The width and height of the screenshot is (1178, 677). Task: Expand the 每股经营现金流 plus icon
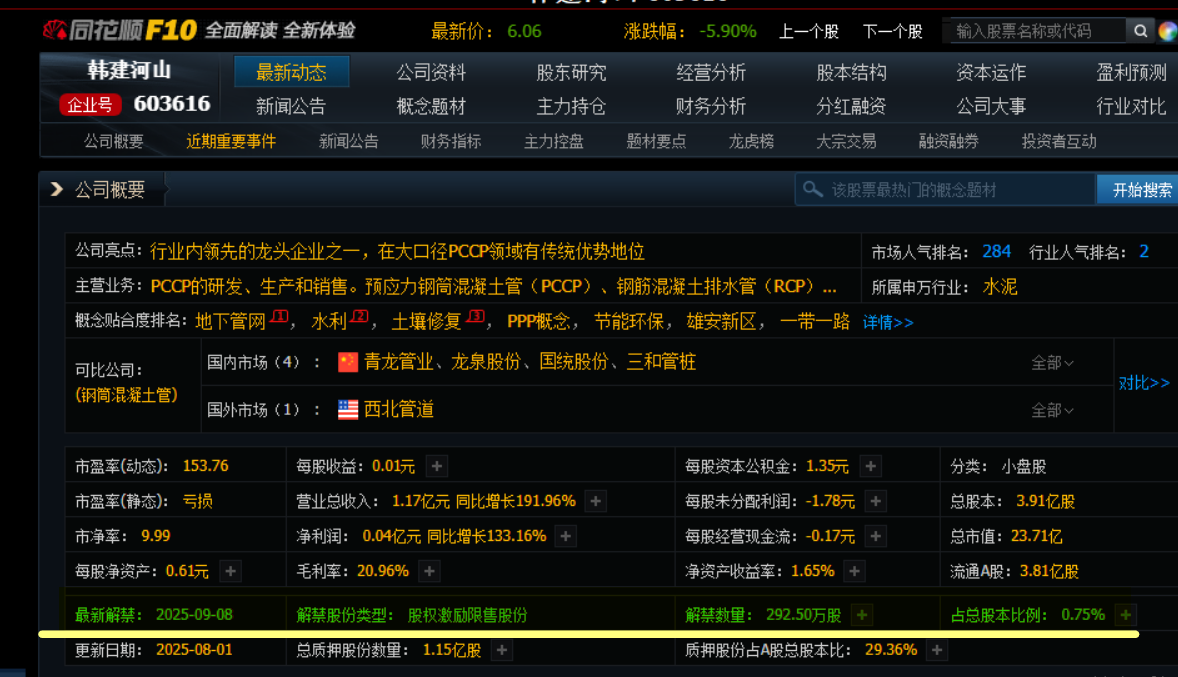(876, 536)
